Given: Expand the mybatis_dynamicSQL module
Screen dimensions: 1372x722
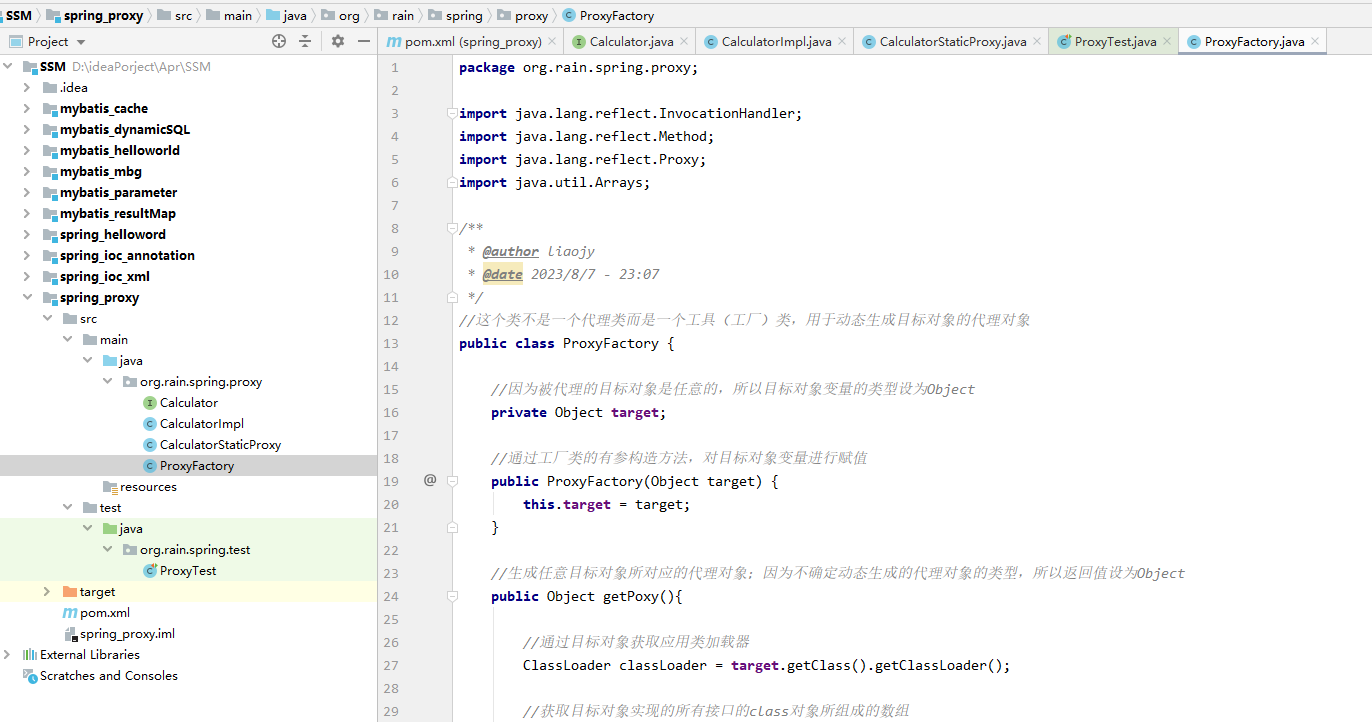Looking at the screenshot, I should pos(27,129).
